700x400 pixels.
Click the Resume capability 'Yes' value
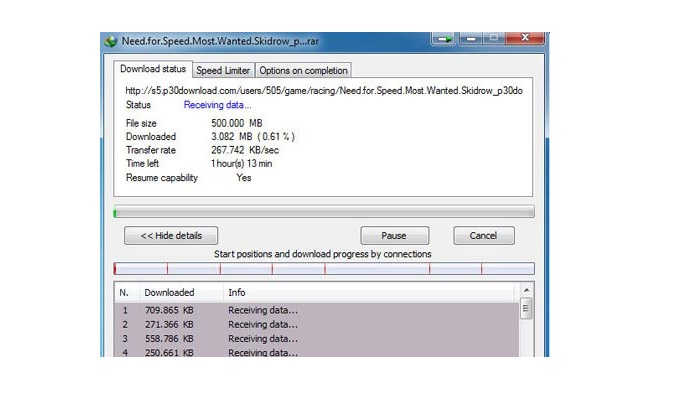(244, 178)
